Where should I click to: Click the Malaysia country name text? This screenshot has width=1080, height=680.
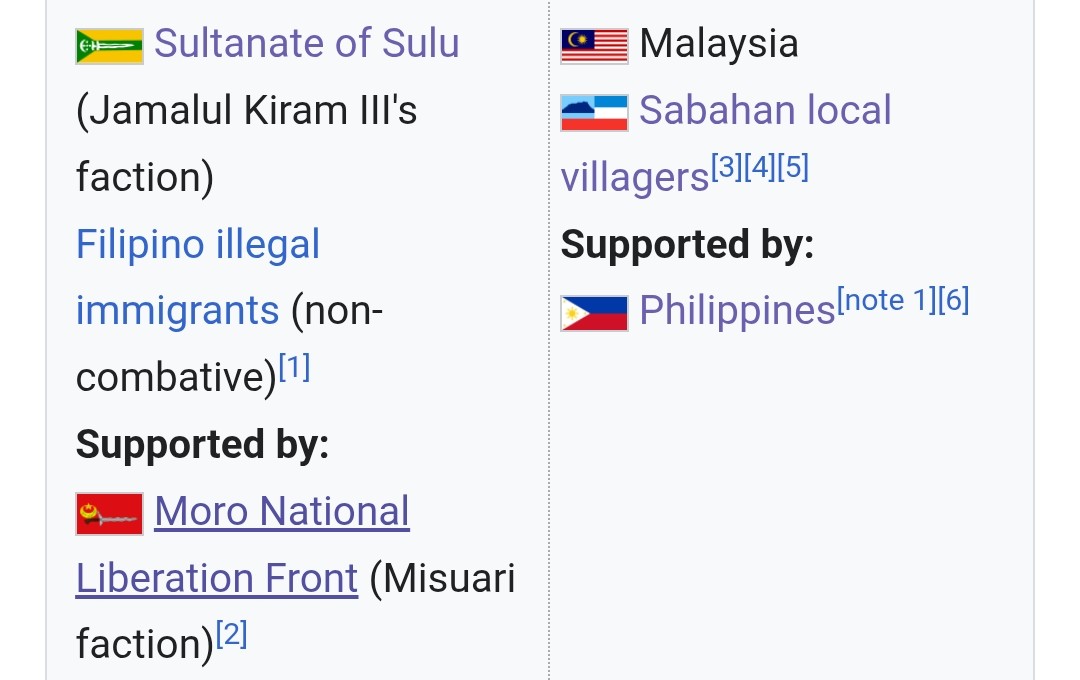(719, 43)
